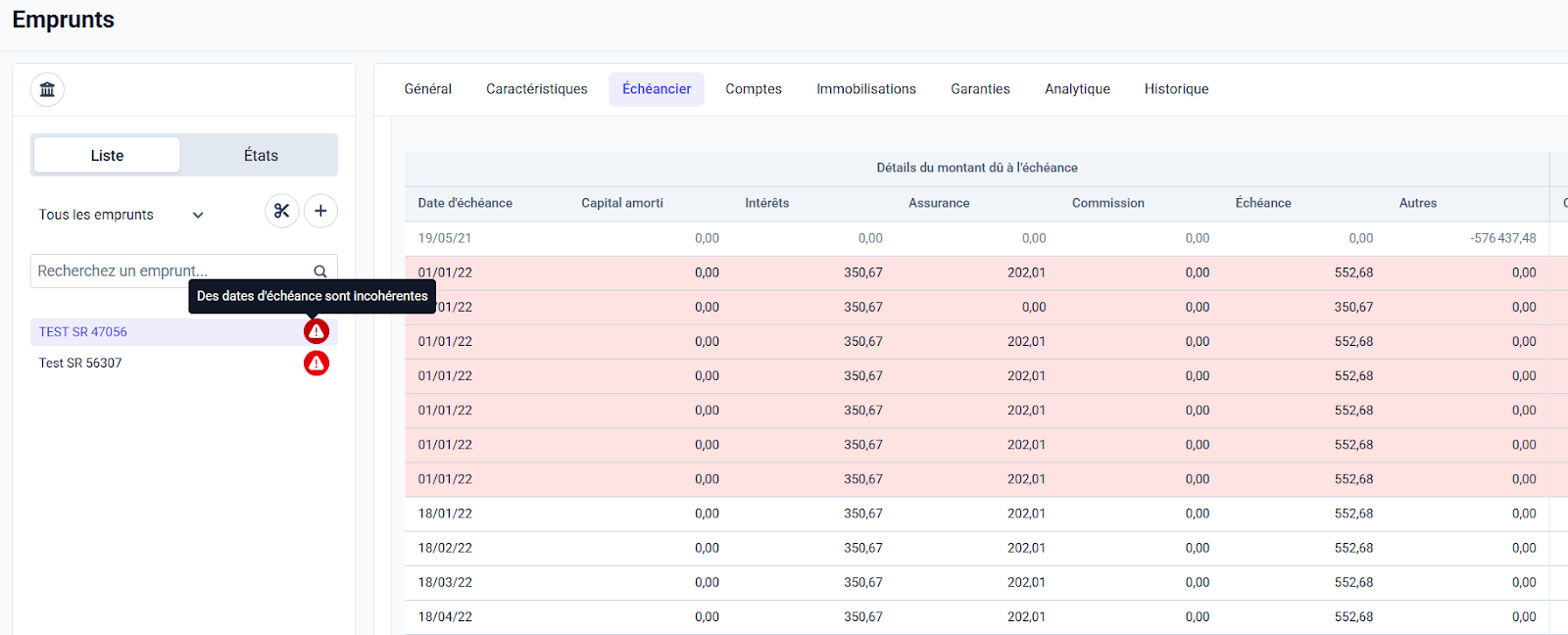Open the Tous les emprunts dropdown
This screenshot has width=1568, height=635.
click(x=121, y=215)
